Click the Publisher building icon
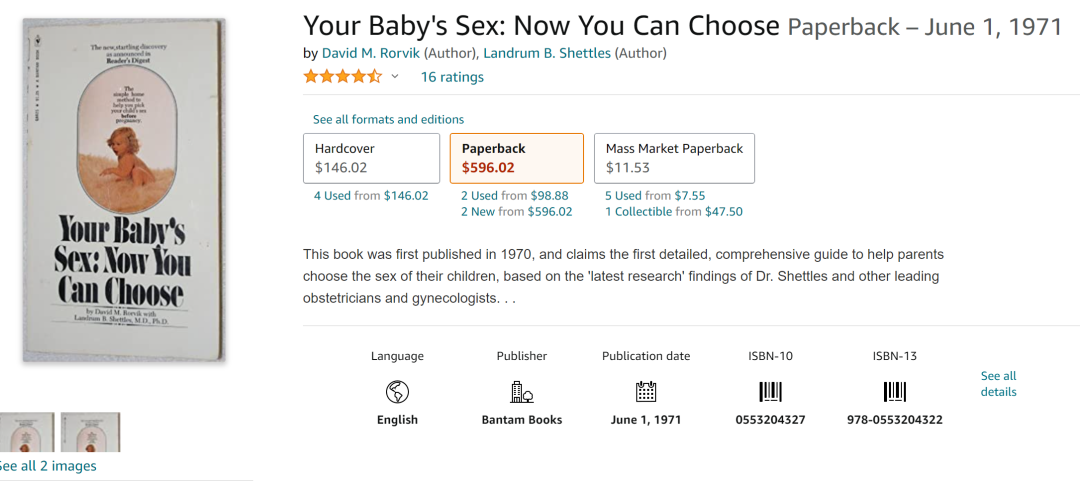Screen dimensions: 1080x485 pyautogui.click(x=522, y=391)
